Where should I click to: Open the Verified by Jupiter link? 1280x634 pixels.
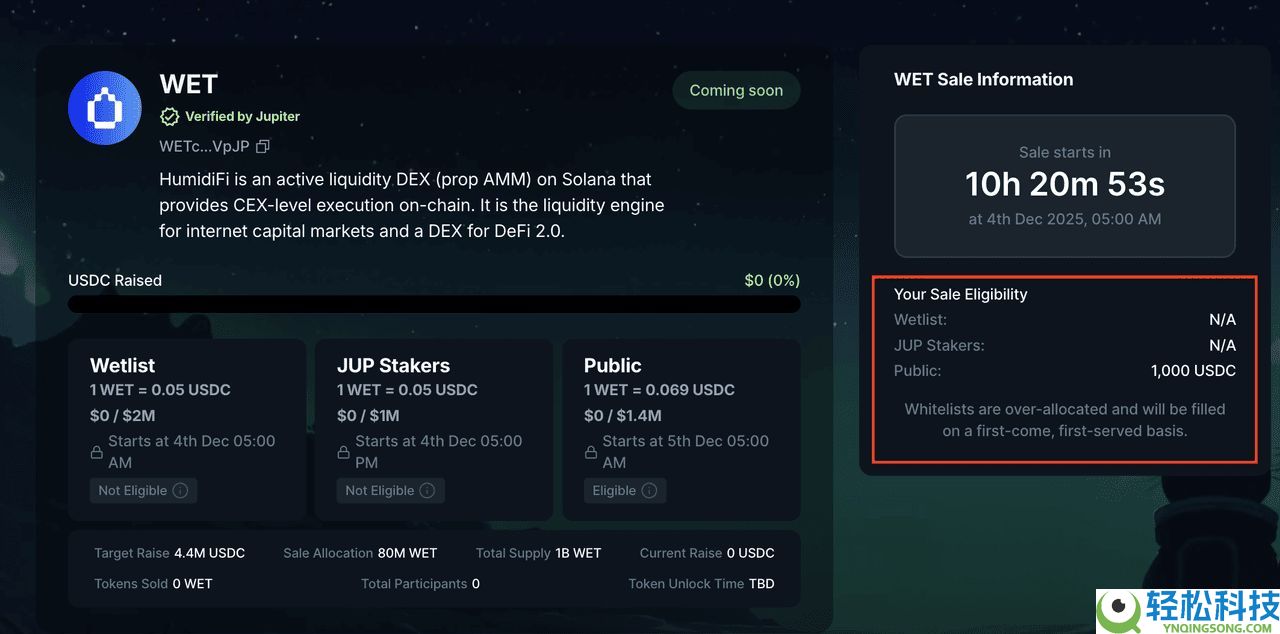coord(242,116)
